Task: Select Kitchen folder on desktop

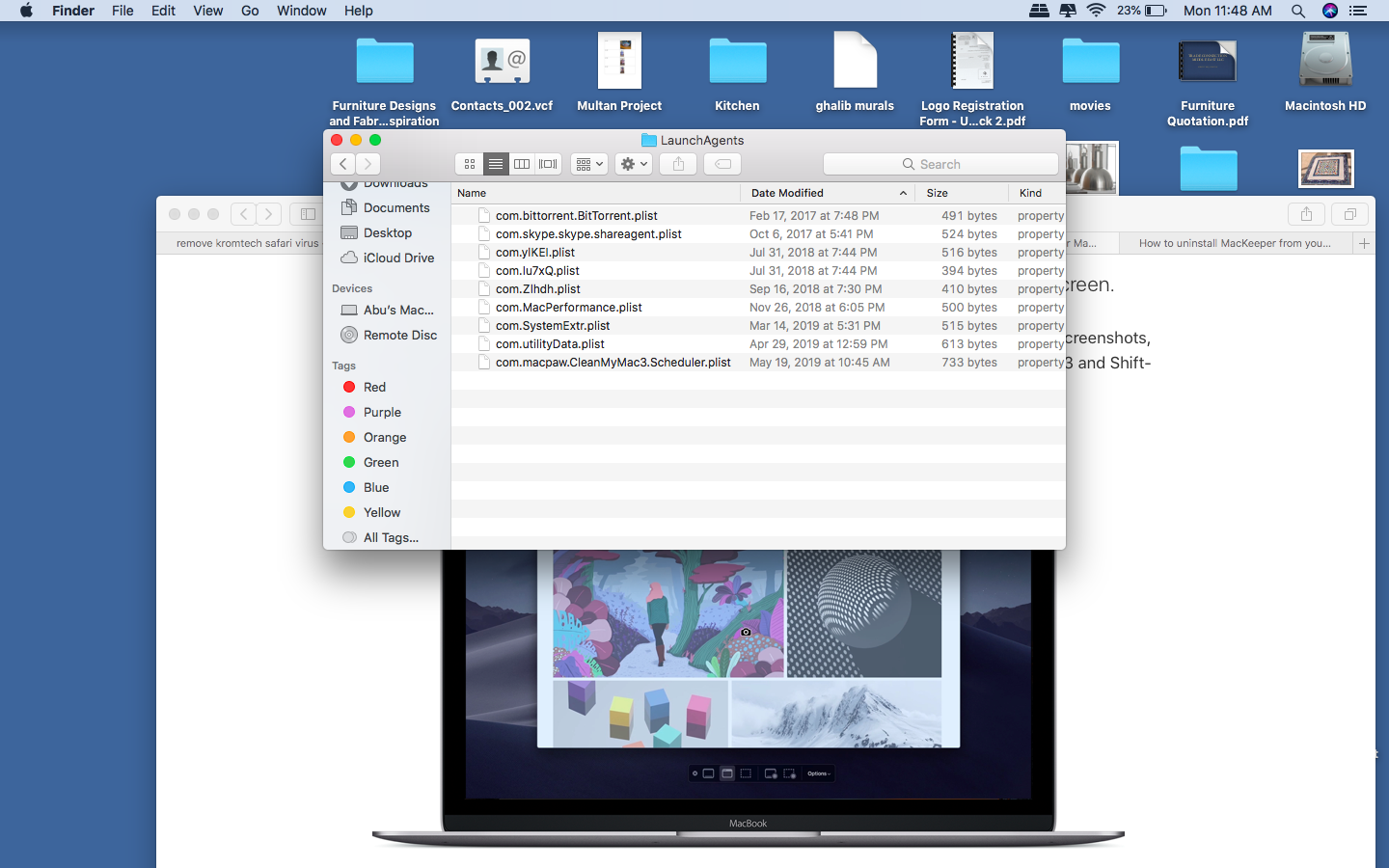Action: click(x=737, y=73)
